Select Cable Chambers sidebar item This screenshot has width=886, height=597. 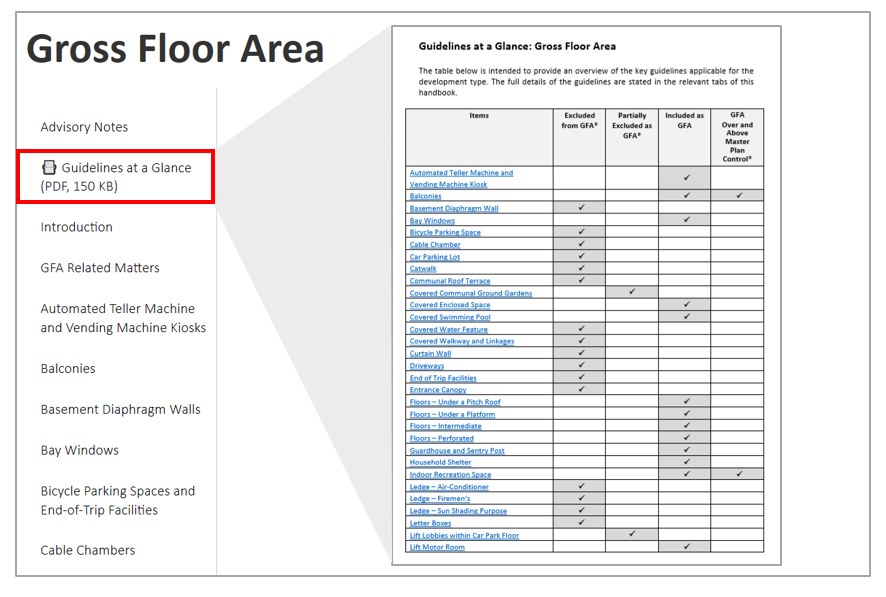(x=88, y=550)
